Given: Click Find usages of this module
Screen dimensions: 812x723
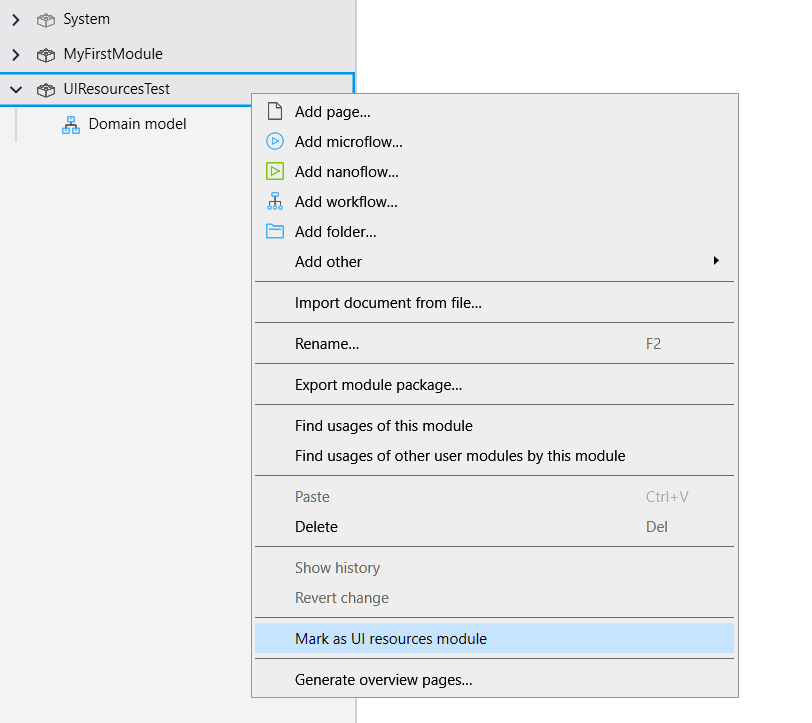Looking at the screenshot, I should pyautogui.click(x=383, y=425).
